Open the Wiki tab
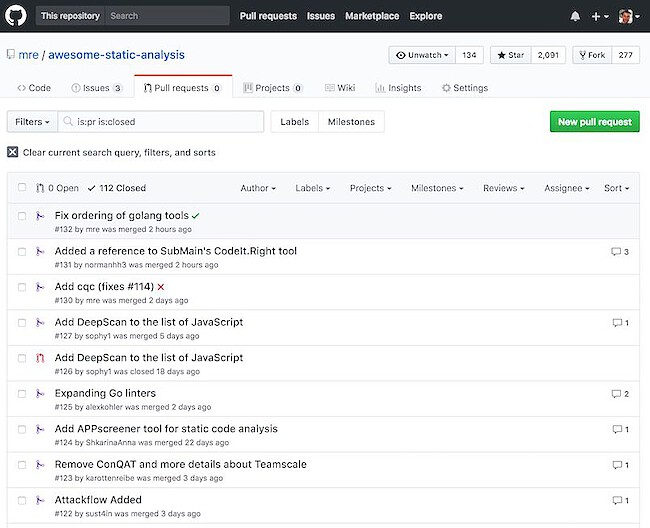This screenshot has width=650, height=528. point(340,88)
